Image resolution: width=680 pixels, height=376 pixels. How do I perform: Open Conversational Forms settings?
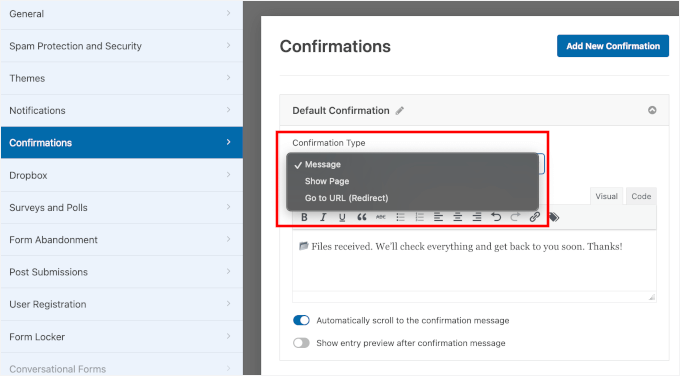[x=122, y=364]
